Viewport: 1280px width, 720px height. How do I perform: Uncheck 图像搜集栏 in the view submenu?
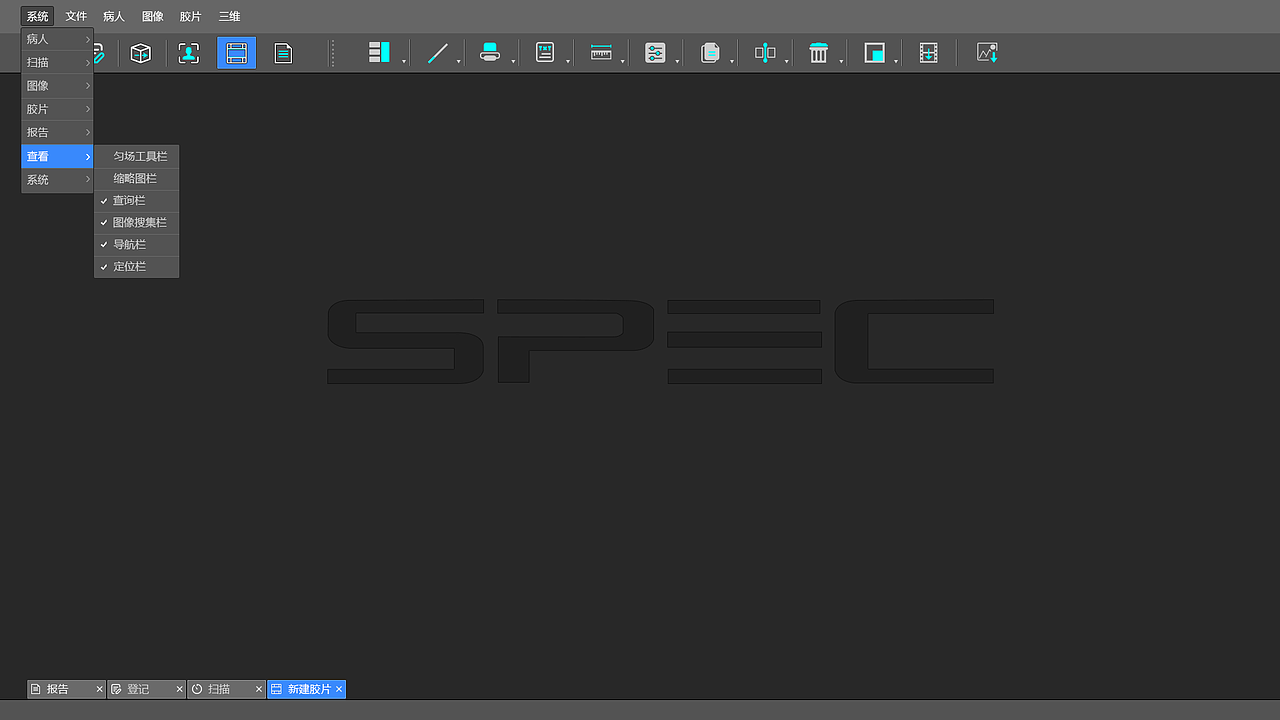(137, 223)
